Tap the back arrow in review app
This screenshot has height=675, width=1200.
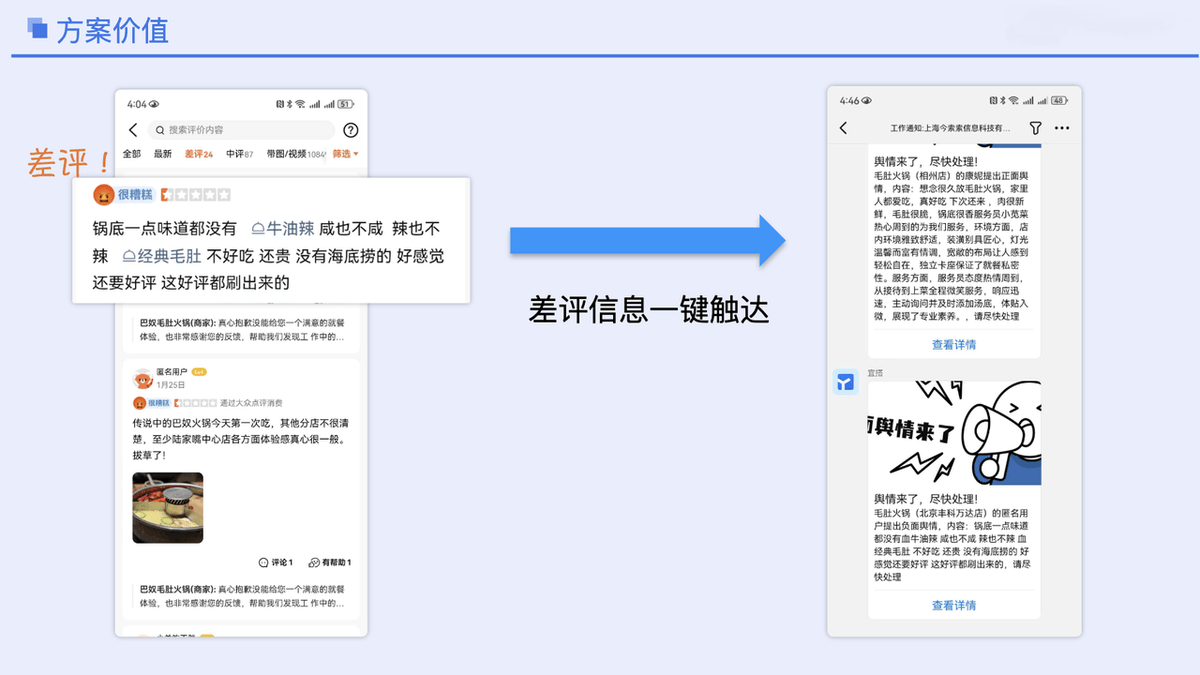(133, 130)
